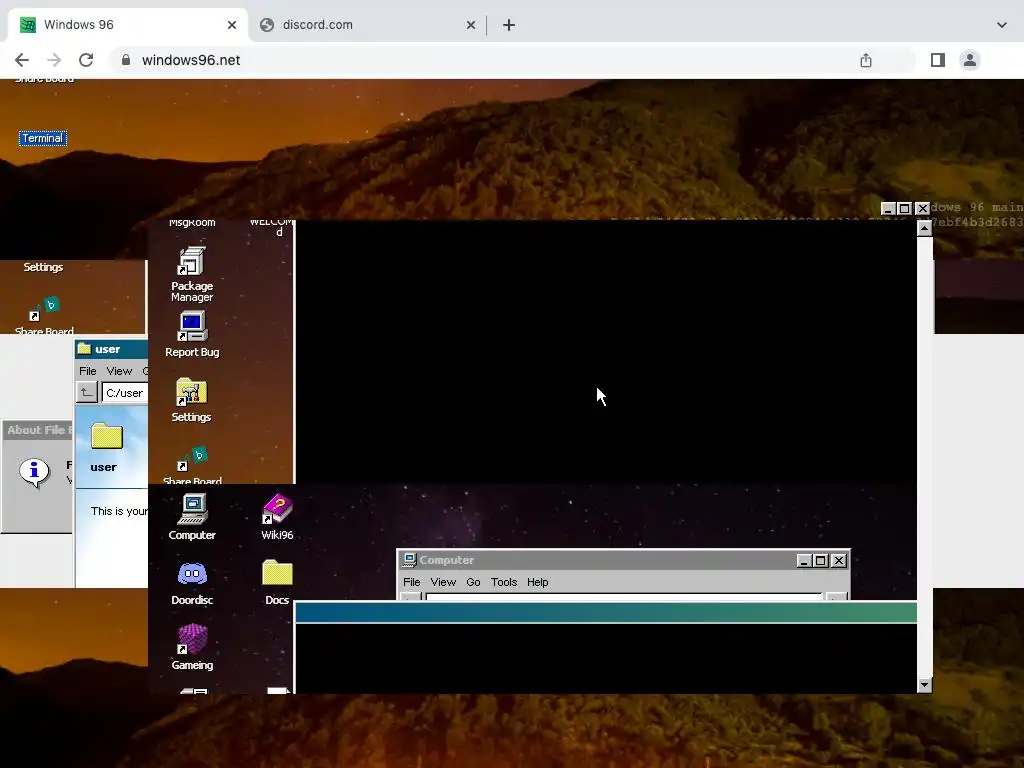Click the up-folder button in the user window

pos(87,392)
